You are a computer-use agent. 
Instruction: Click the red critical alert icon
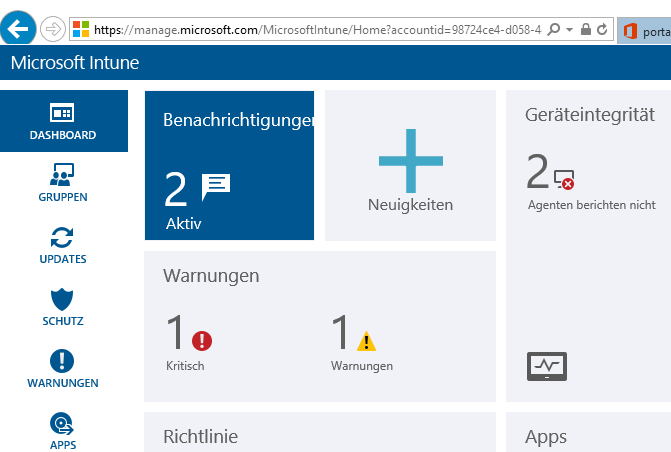click(202, 341)
